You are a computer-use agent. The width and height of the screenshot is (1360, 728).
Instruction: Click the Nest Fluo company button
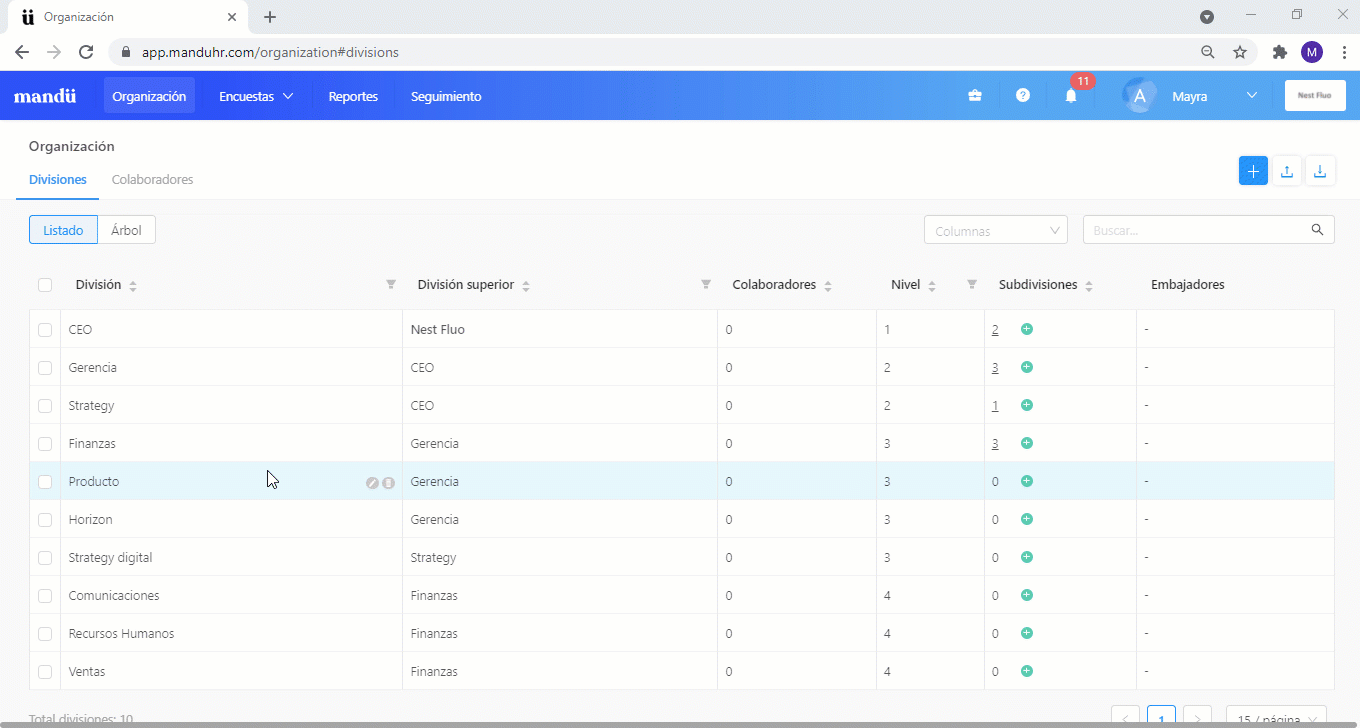pos(1315,96)
